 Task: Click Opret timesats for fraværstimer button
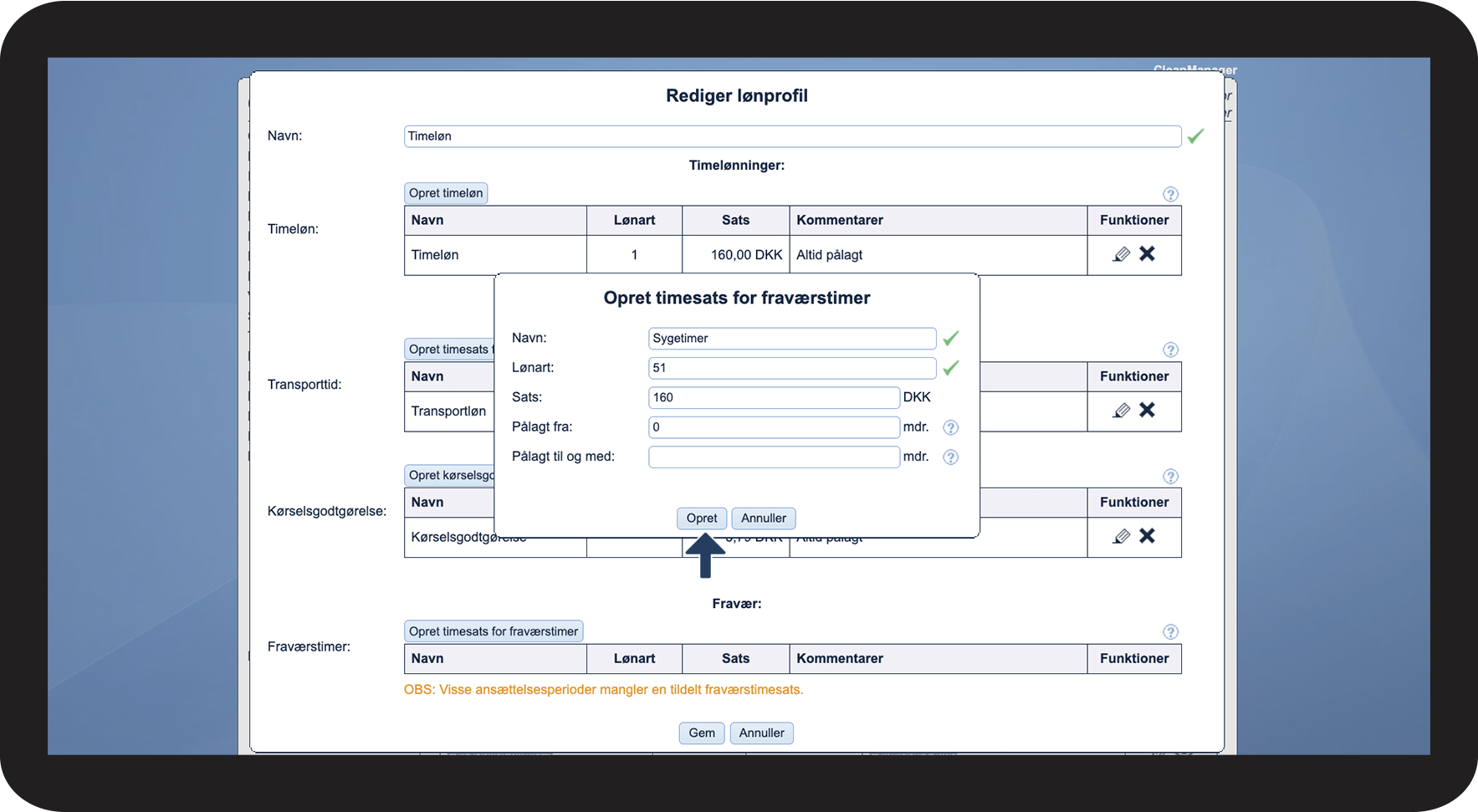pyautogui.click(x=494, y=631)
